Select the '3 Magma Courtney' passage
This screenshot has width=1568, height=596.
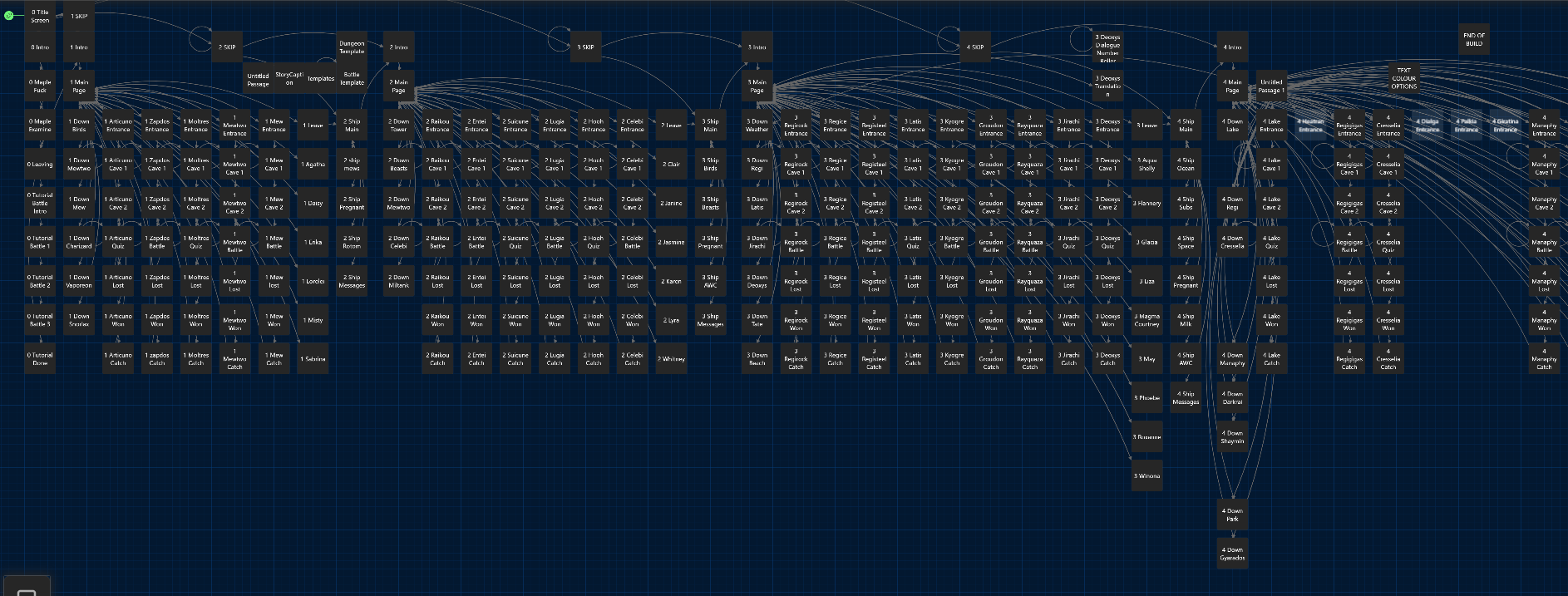click(1147, 320)
